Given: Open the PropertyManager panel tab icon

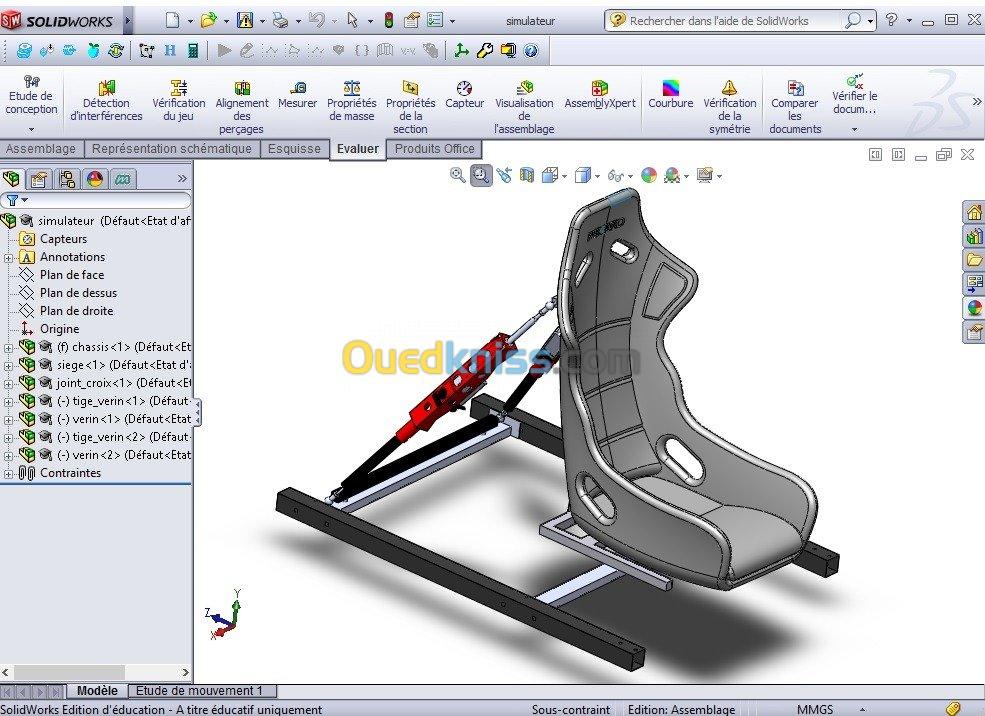Looking at the screenshot, I should tap(39, 179).
